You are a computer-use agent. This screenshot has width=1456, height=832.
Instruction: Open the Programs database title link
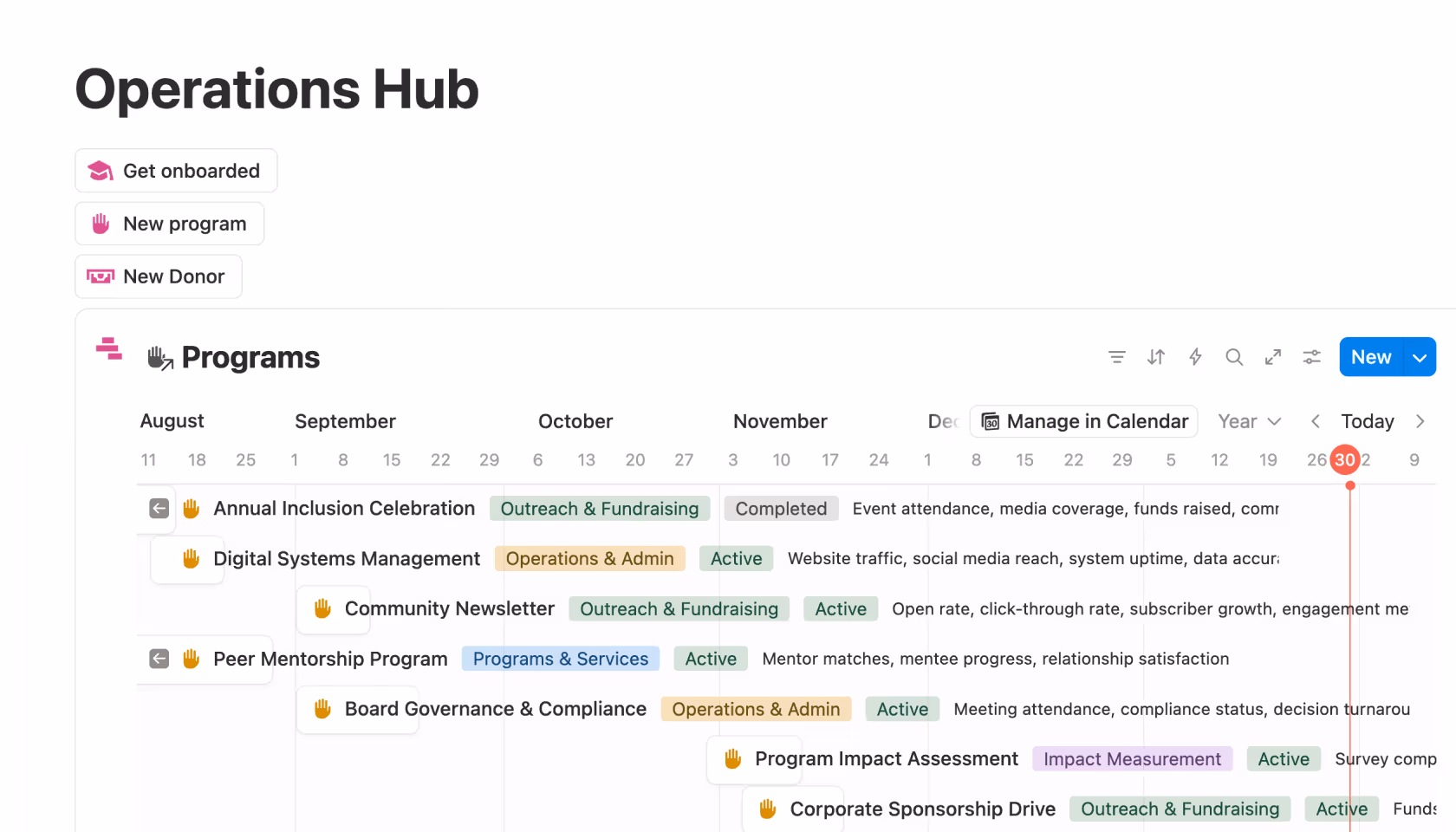(250, 357)
